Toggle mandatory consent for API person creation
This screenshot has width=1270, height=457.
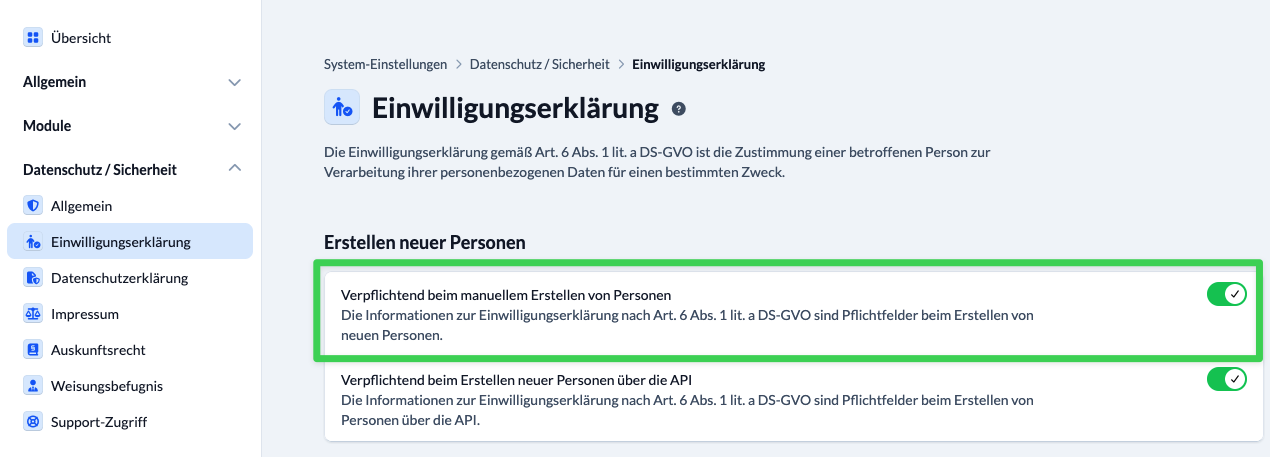pyautogui.click(x=1227, y=379)
